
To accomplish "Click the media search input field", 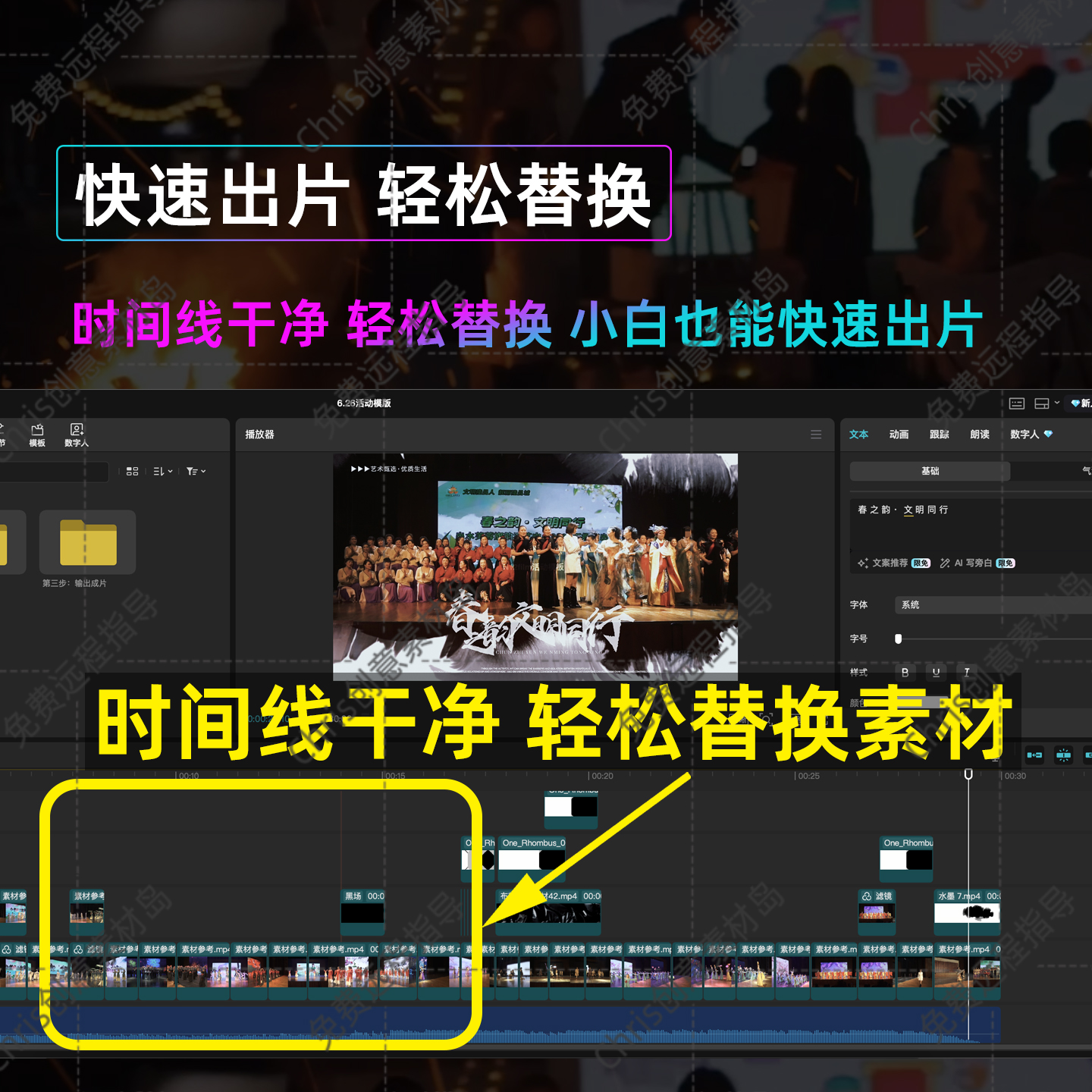I will 53,472.
